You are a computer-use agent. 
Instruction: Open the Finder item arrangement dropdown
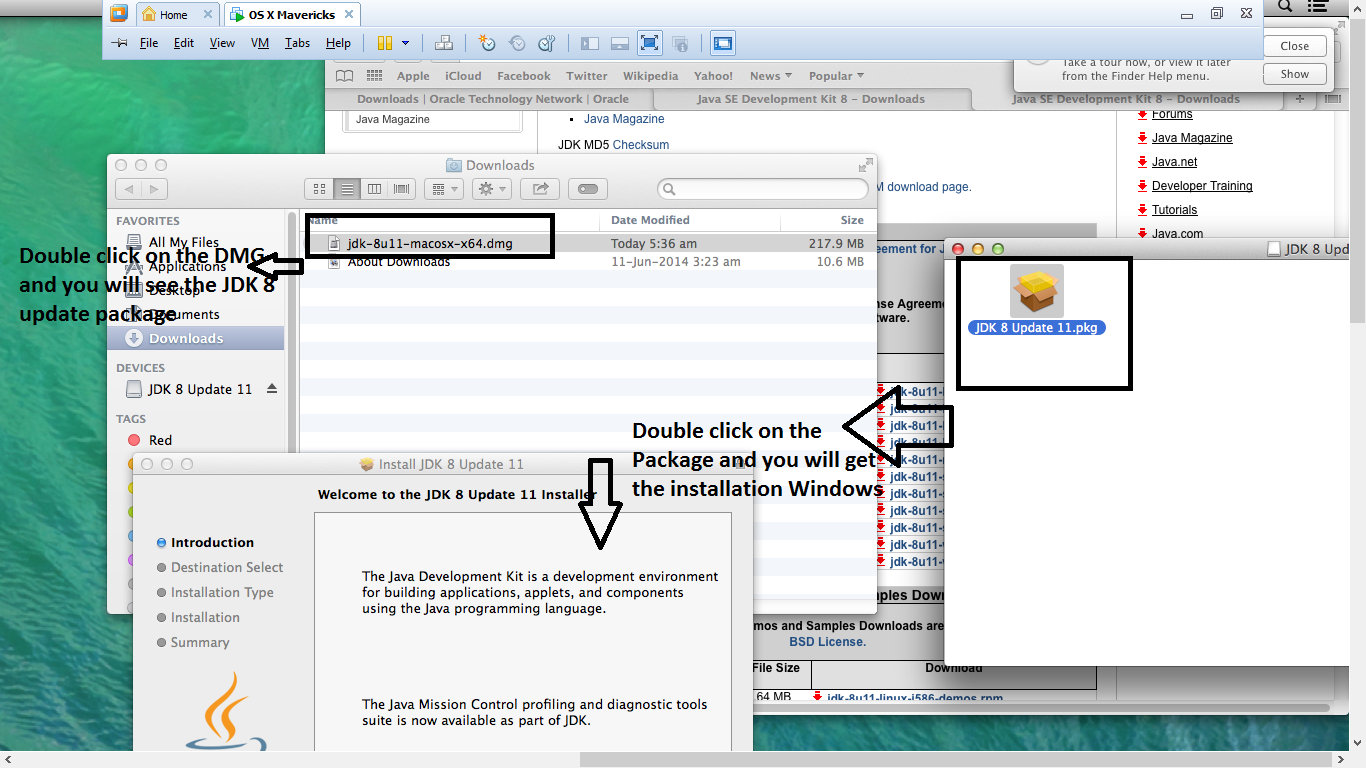[x=443, y=188]
